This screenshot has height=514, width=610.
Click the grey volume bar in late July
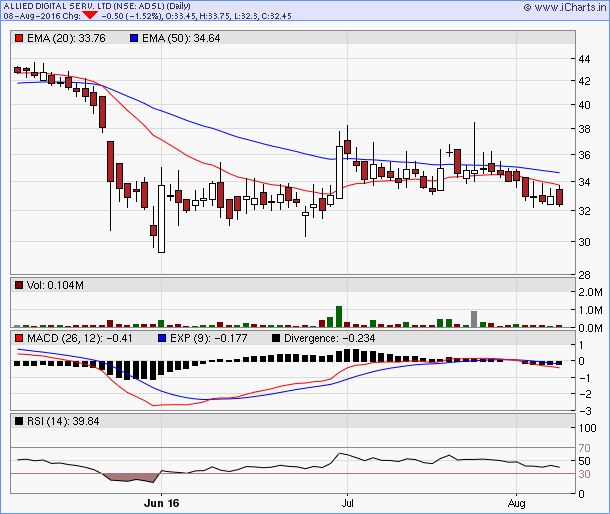[474, 319]
